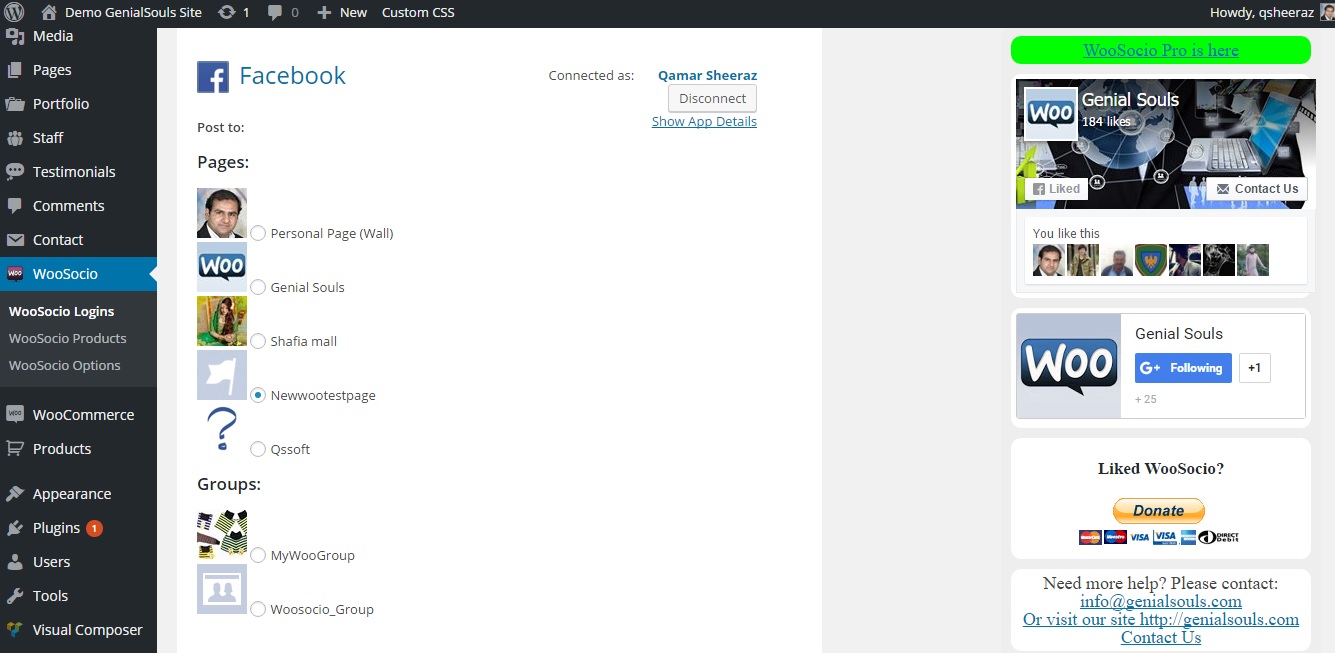Select the Qssoft radio button
The height and width of the screenshot is (653, 1335).
tap(258, 449)
